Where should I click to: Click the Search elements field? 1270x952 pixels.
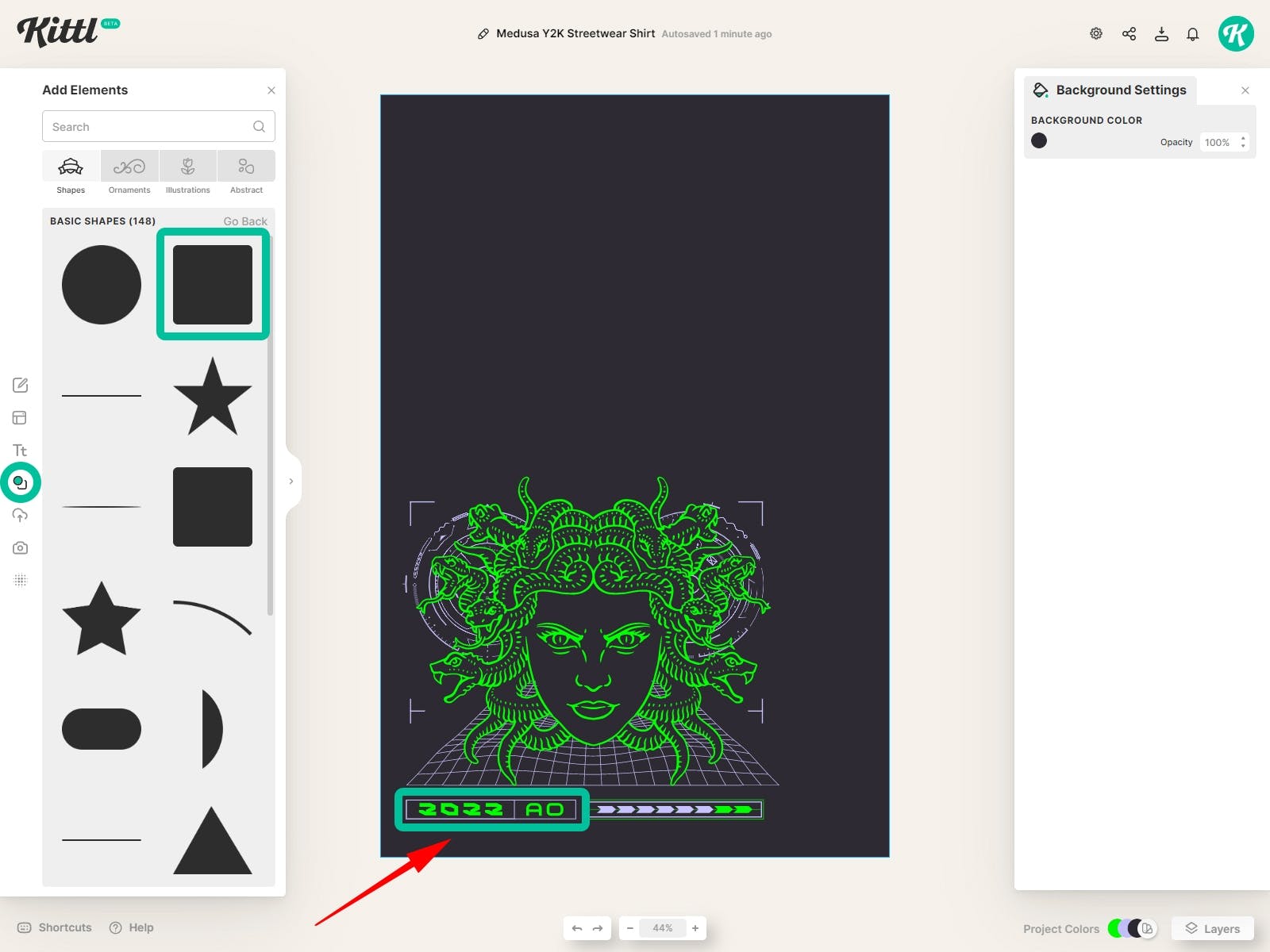159,126
